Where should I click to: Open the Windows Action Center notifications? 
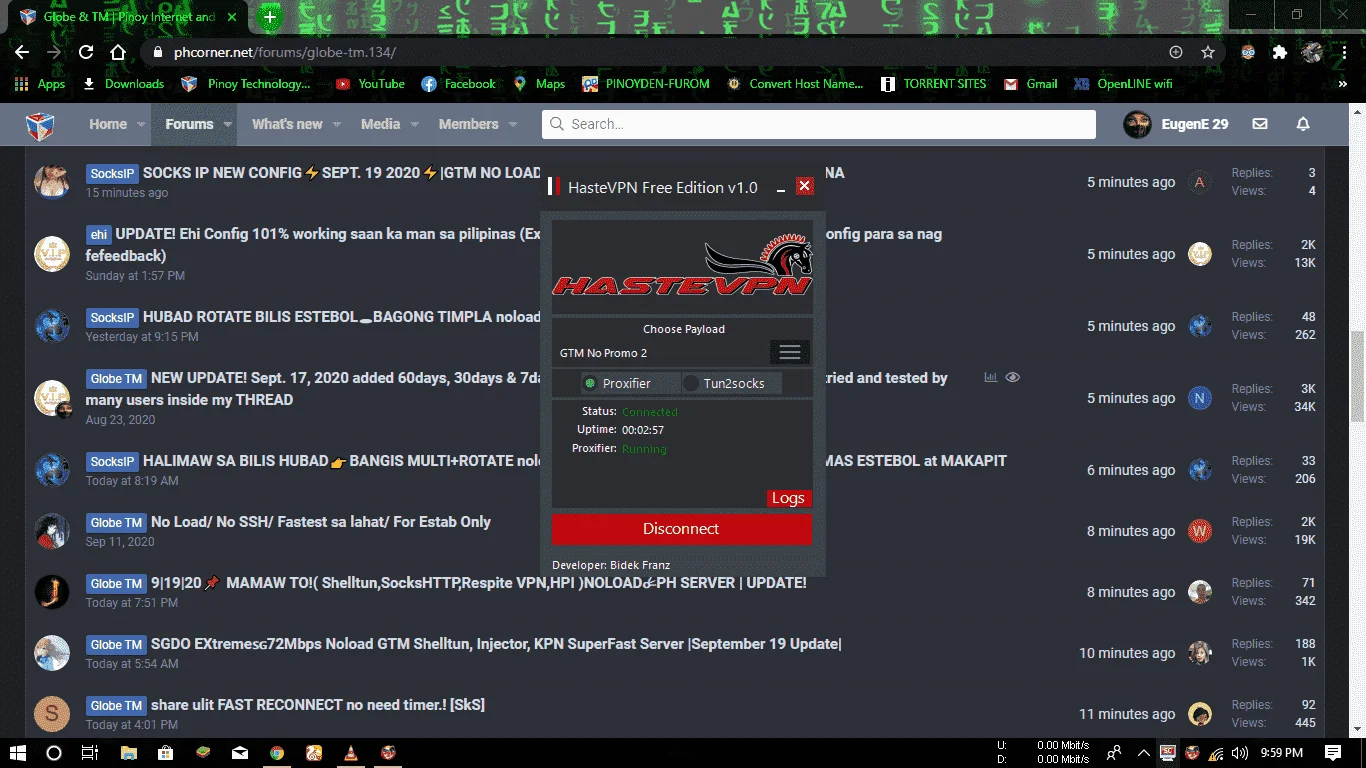coord(1333,752)
